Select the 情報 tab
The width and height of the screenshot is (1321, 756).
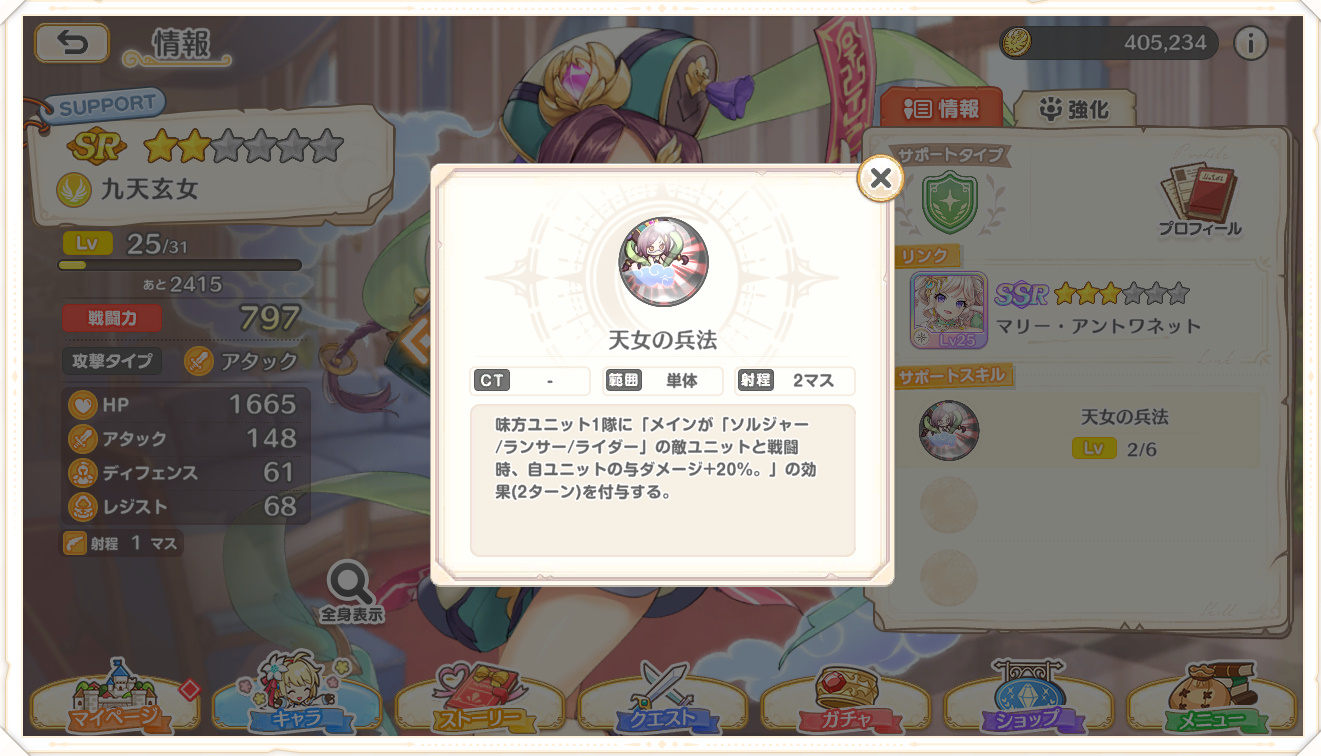[x=941, y=108]
